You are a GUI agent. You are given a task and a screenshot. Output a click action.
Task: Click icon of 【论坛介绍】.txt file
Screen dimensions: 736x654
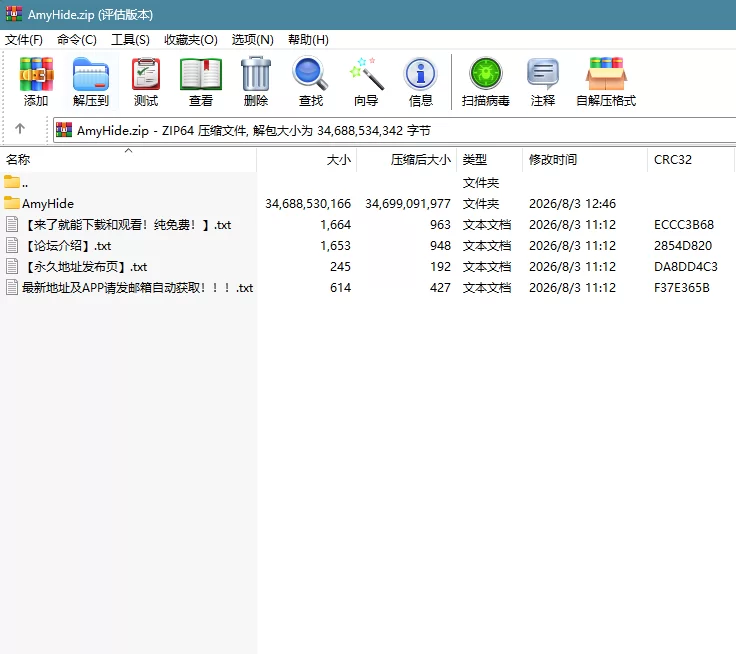pyautogui.click(x=12, y=246)
